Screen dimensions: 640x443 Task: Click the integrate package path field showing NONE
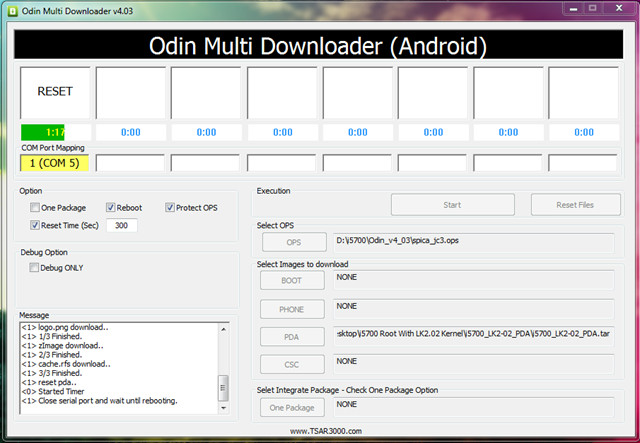[x=474, y=407]
